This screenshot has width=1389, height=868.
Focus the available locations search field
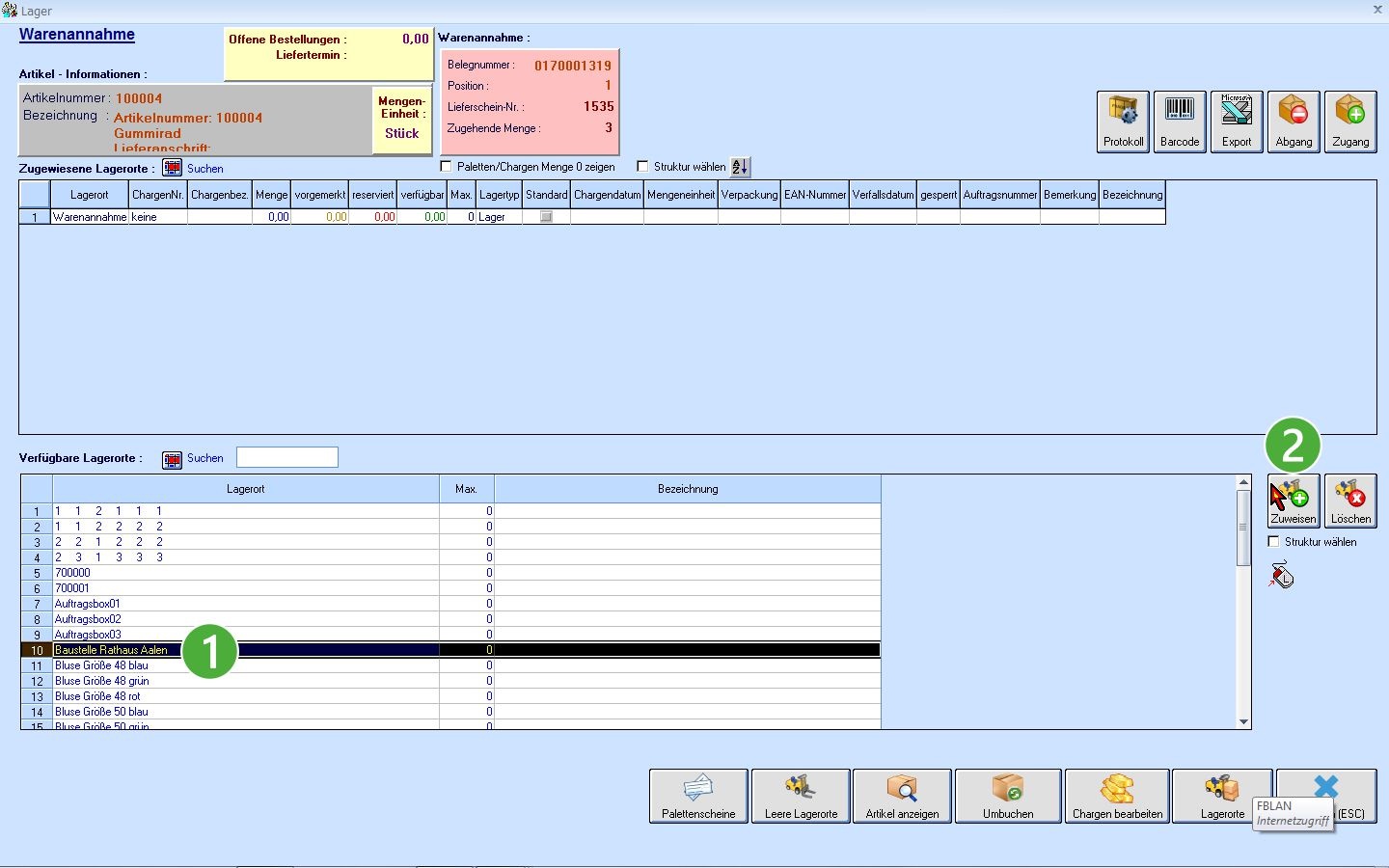tap(287, 457)
